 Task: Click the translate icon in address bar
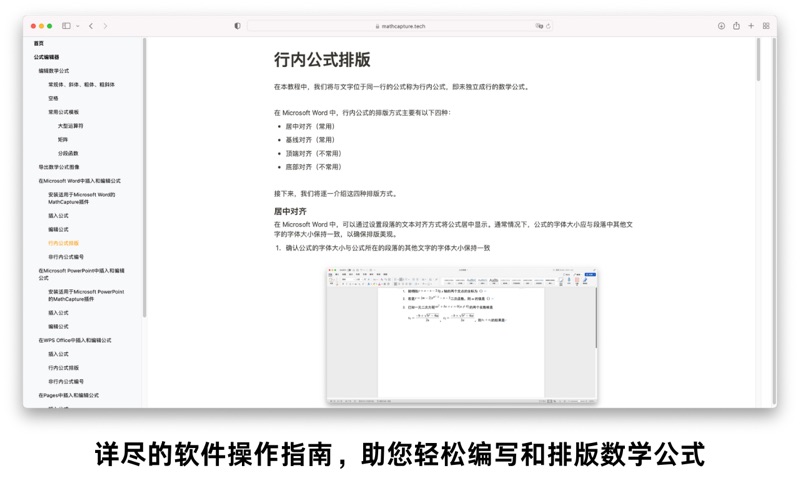click(x=539, y=26)
